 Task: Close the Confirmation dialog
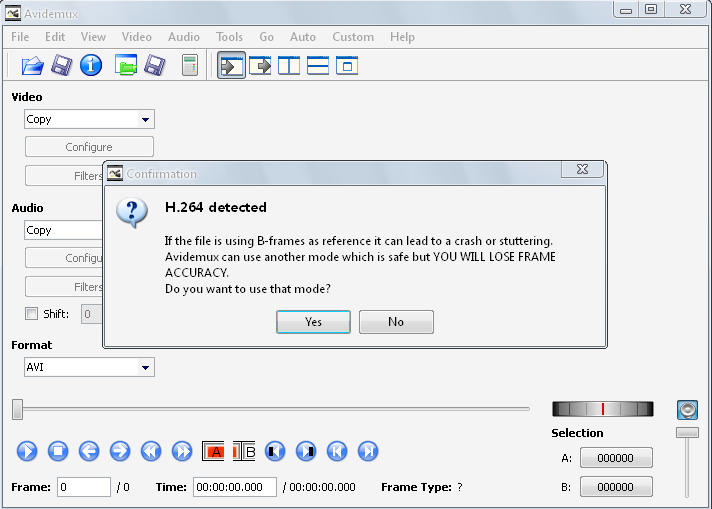[583, 169]
